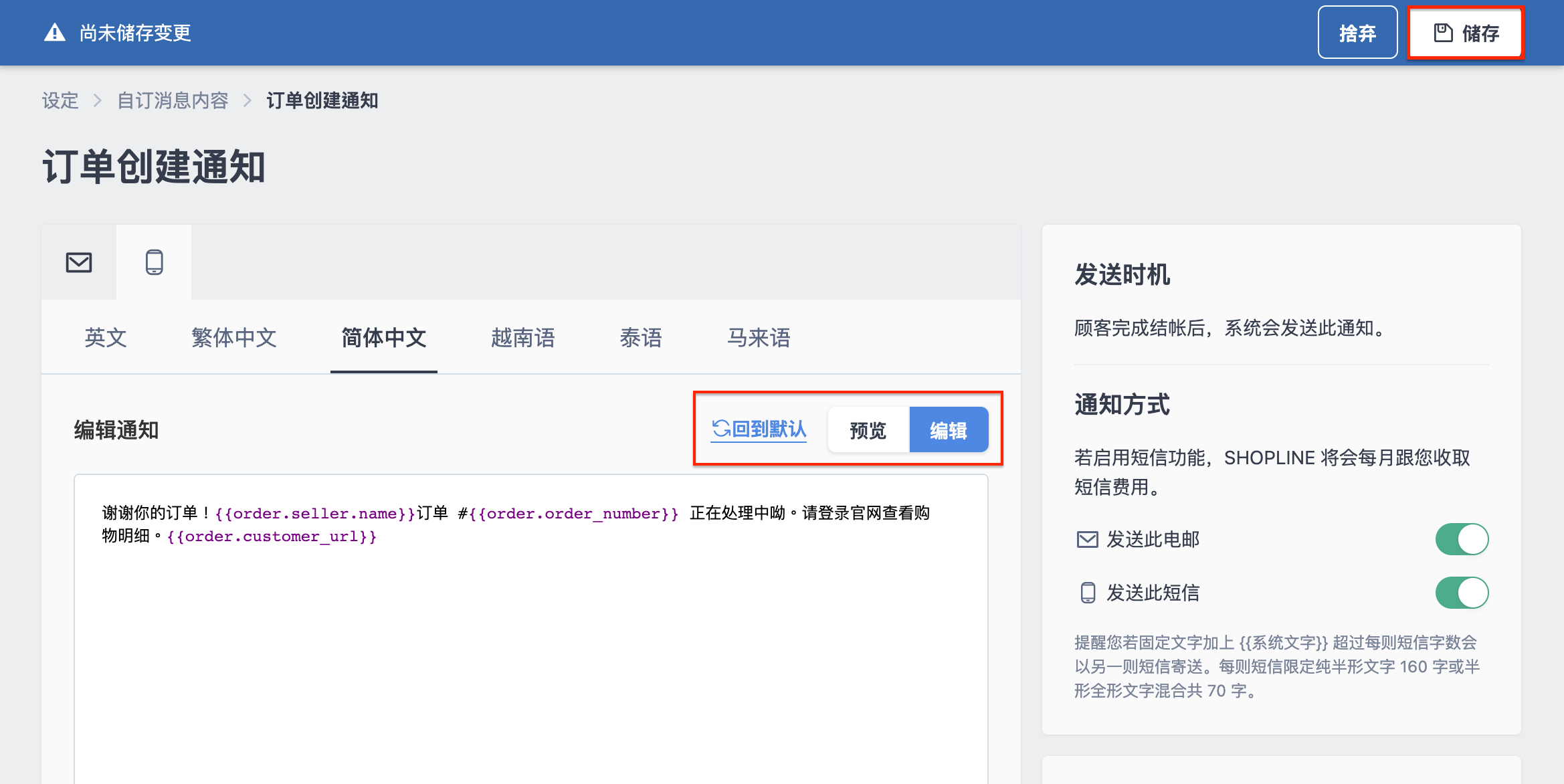The width and height of the screenshot is (1564, 784).
Task: Save changes with the 储存 button
Action: [1466, 33]
